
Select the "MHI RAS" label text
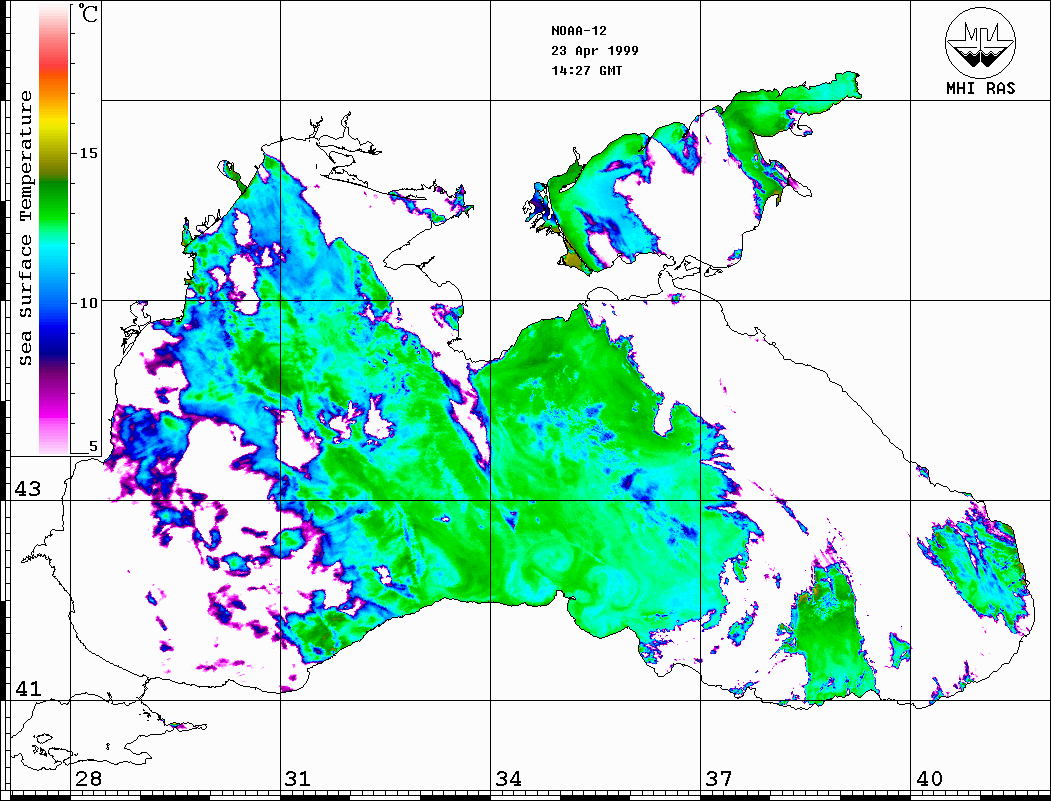981,88
